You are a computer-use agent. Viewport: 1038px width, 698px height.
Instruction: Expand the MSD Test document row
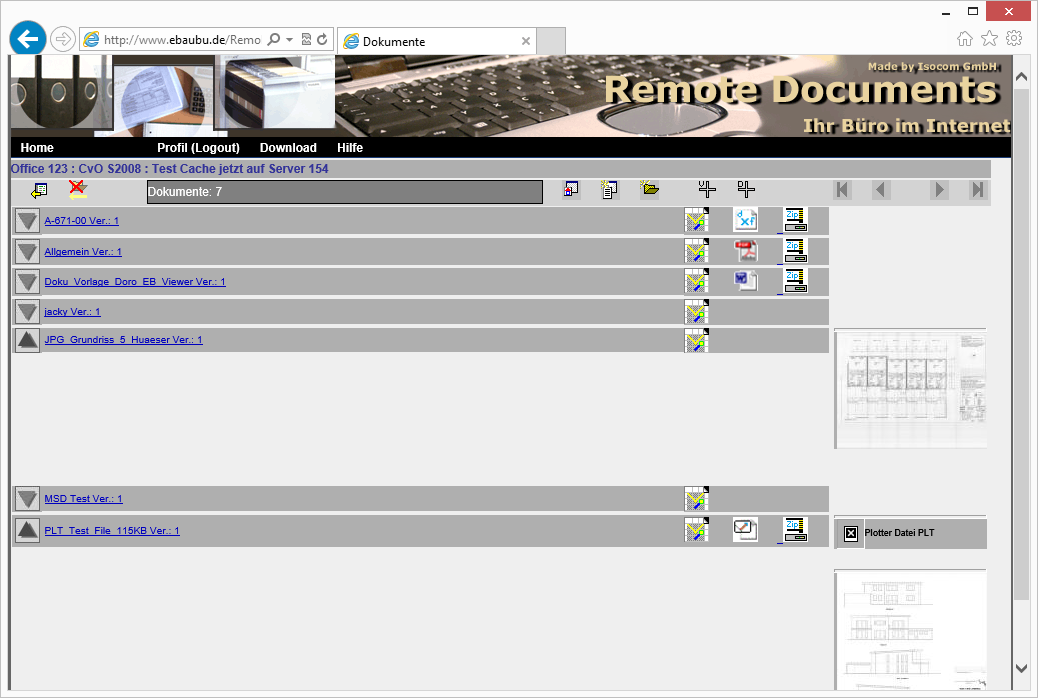(x=27, y=499)
